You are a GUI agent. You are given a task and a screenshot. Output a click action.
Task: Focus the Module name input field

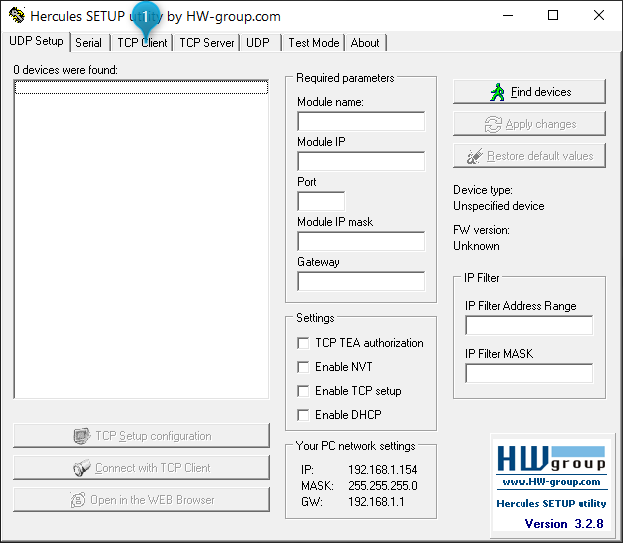[361, 121]
